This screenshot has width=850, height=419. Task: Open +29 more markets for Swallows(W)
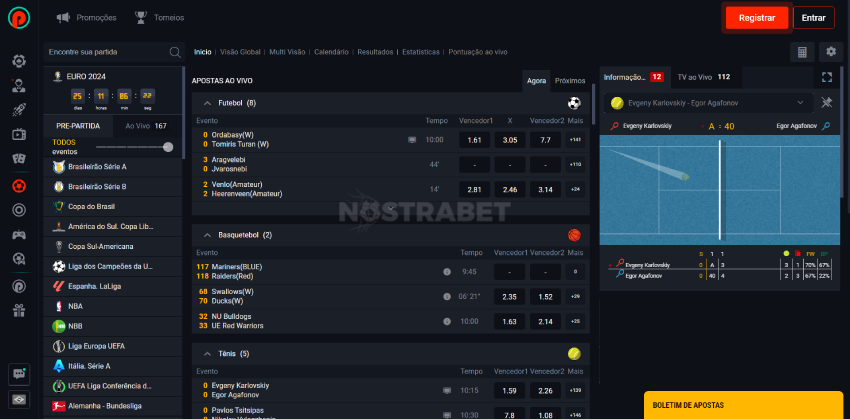click(575, 296)
